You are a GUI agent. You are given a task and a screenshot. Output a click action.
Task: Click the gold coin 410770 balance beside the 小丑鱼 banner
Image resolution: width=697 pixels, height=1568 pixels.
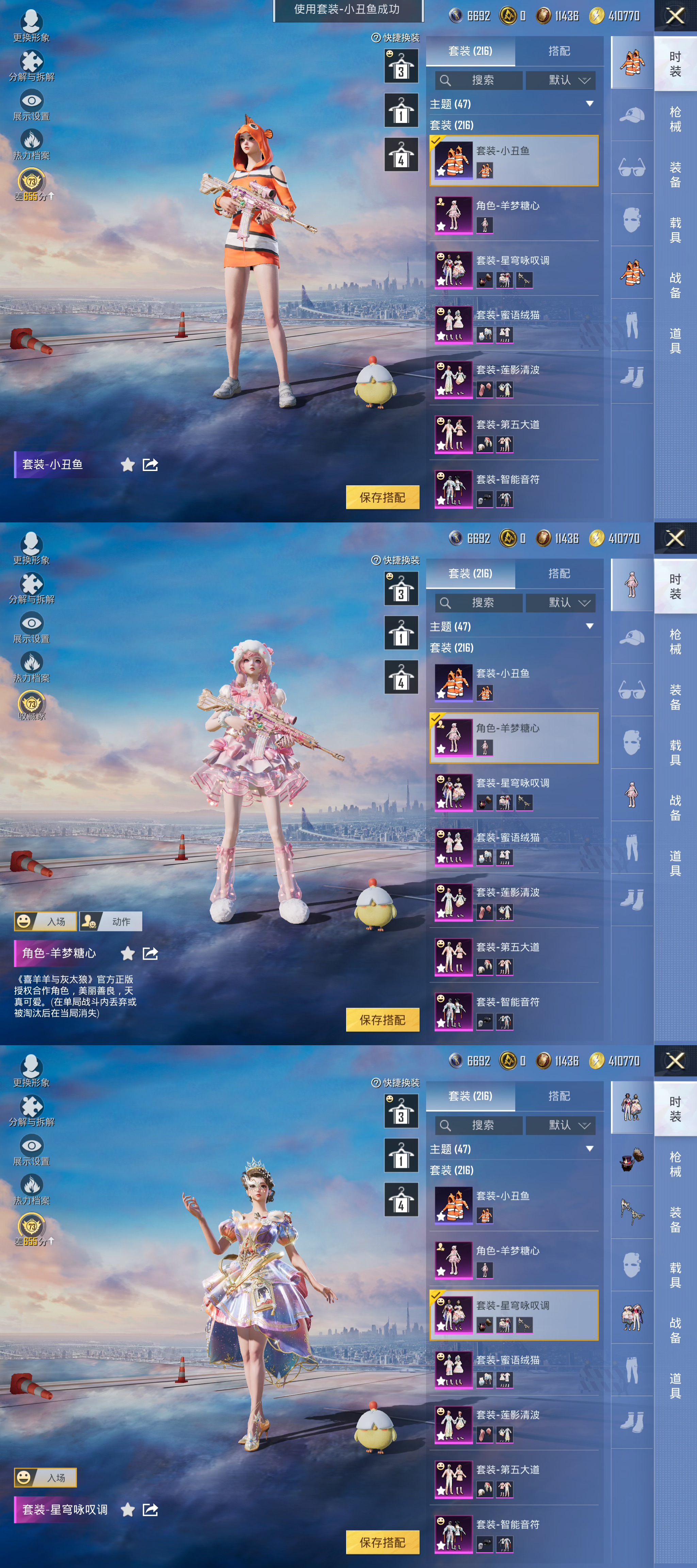[x=614, y=16]
